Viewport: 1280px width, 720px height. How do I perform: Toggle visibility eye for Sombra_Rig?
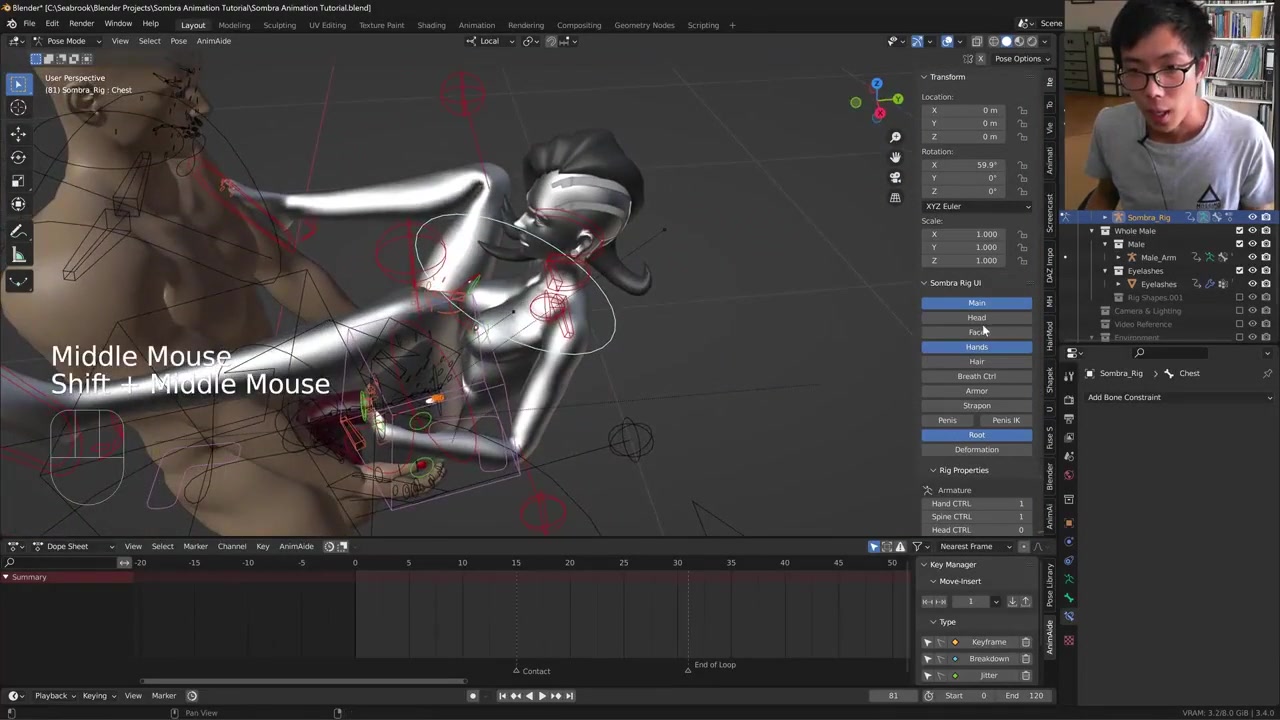point(1252,217)
